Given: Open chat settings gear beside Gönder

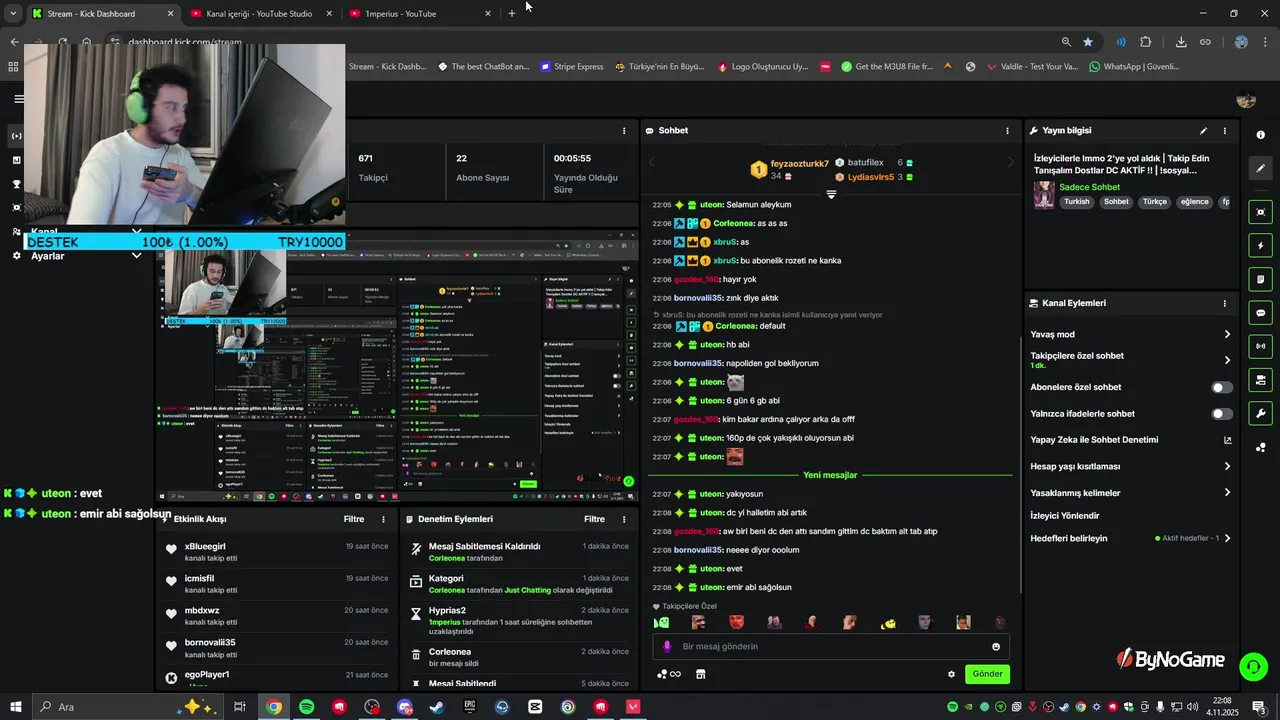Looking at the screenshot, I should [951, 674].
